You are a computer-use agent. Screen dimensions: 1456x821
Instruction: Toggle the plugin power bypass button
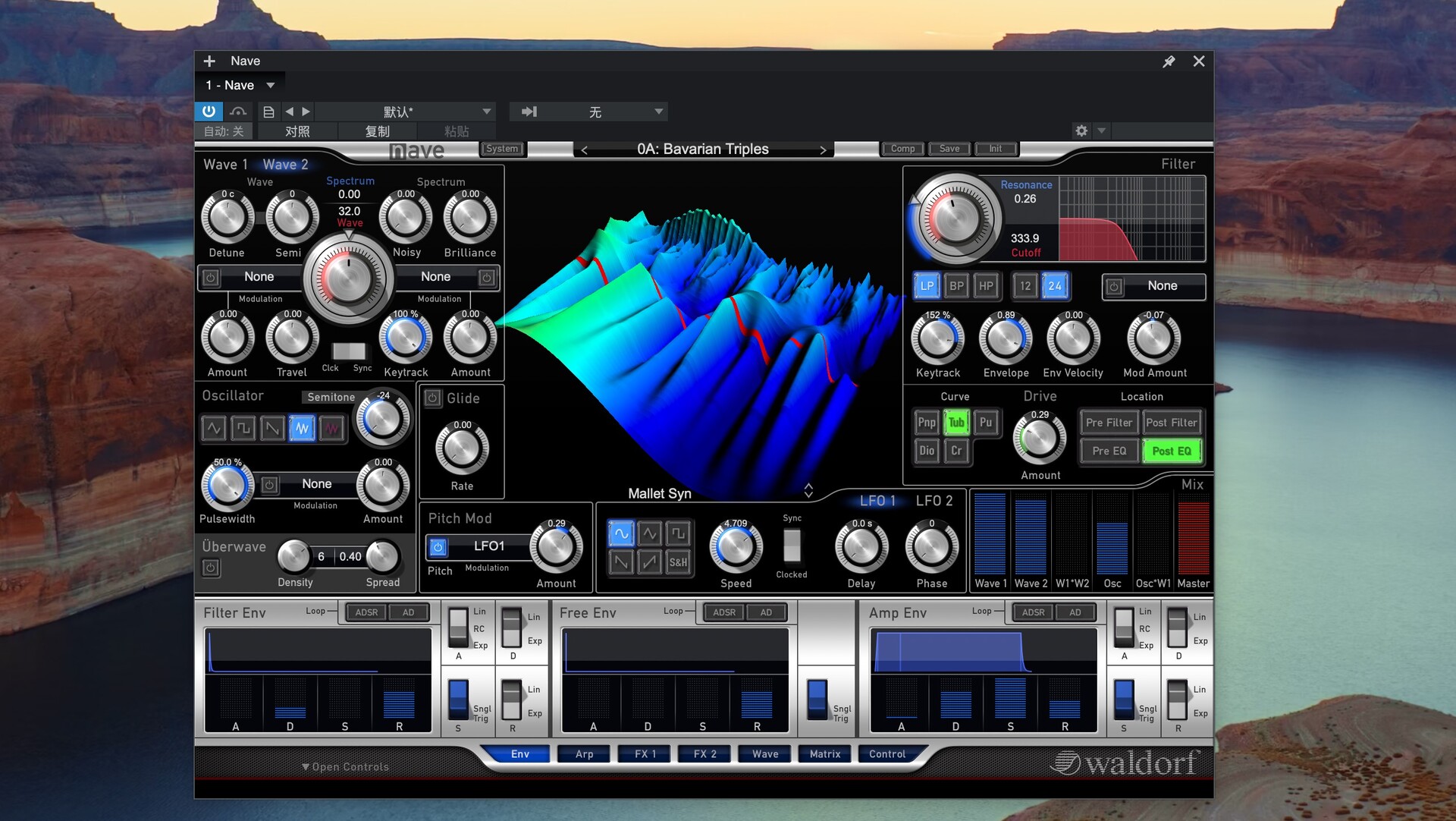coord(209,112)
